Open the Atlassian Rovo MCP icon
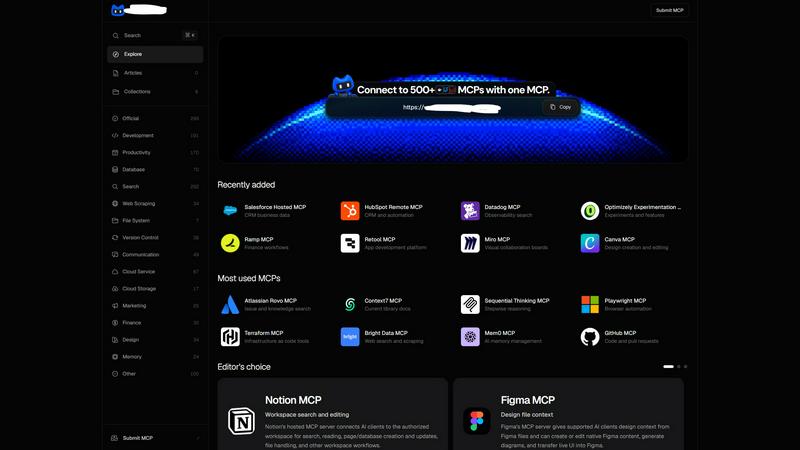Image resolution: width=800 pixels, height=450 pixels. click(x=230, y=305)
